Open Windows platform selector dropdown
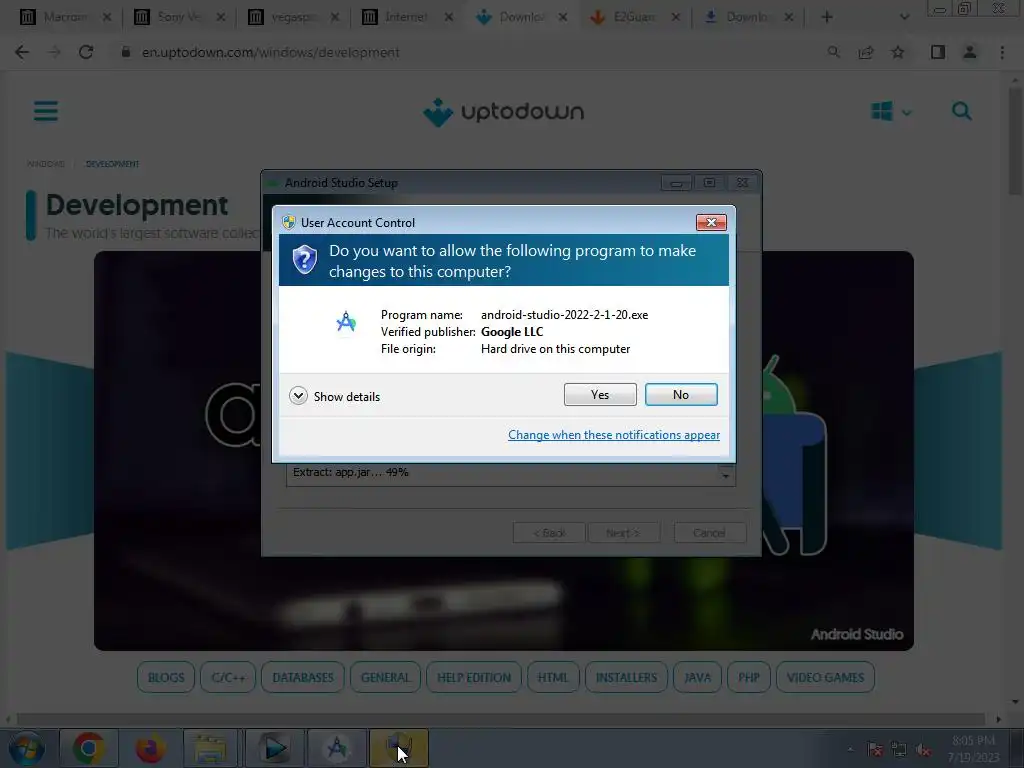 click(891, 111)
